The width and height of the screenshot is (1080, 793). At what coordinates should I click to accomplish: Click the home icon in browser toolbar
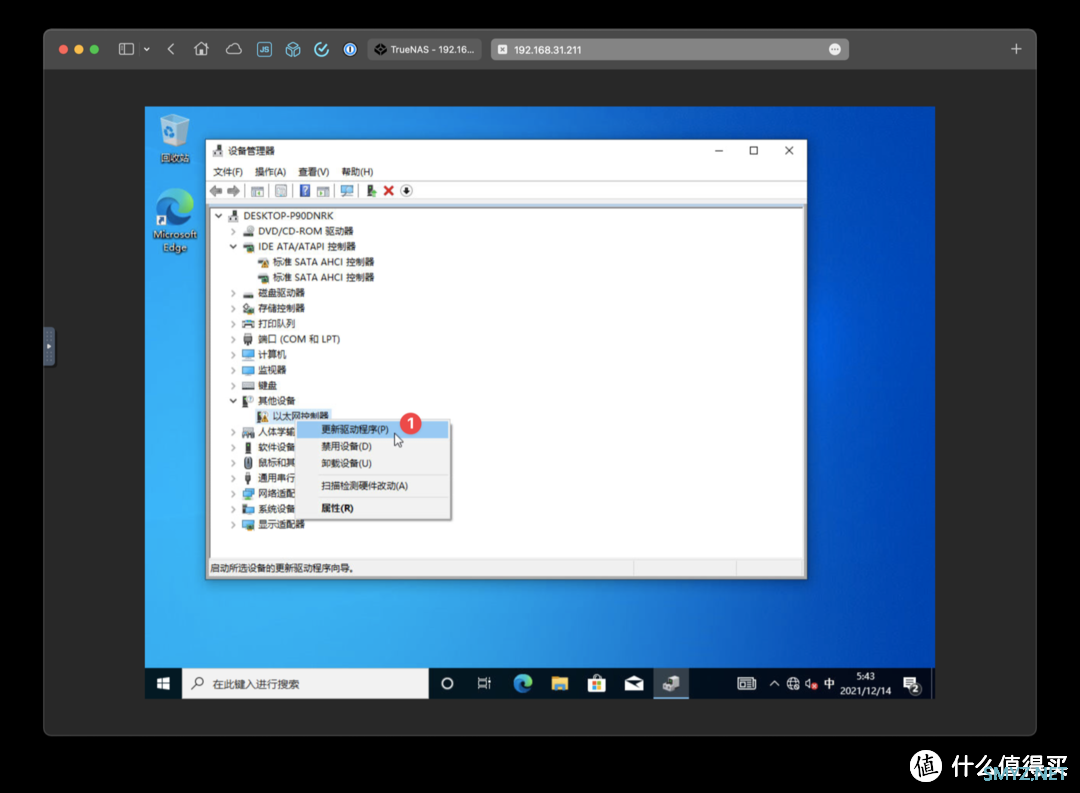201,49
